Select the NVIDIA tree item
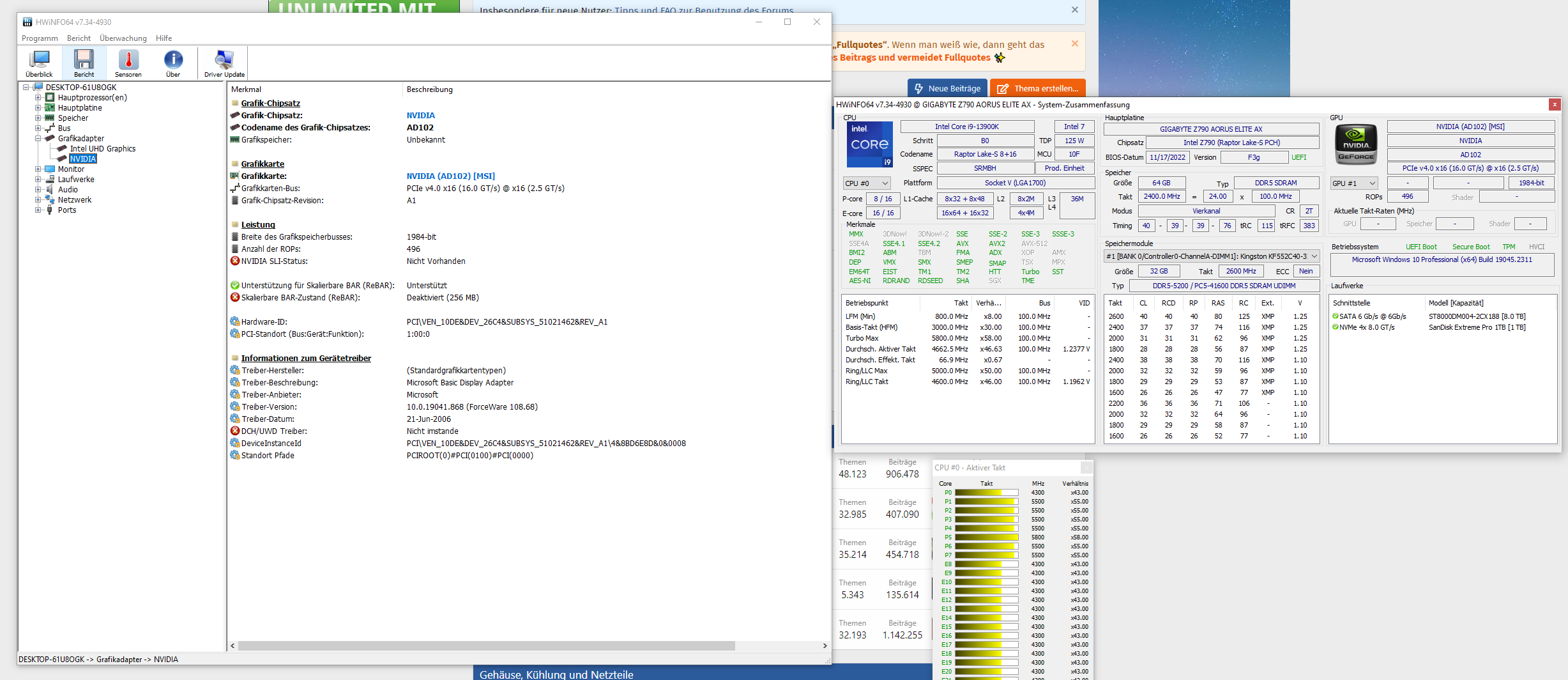1568x680 pixels. click(x=83, y=159)
